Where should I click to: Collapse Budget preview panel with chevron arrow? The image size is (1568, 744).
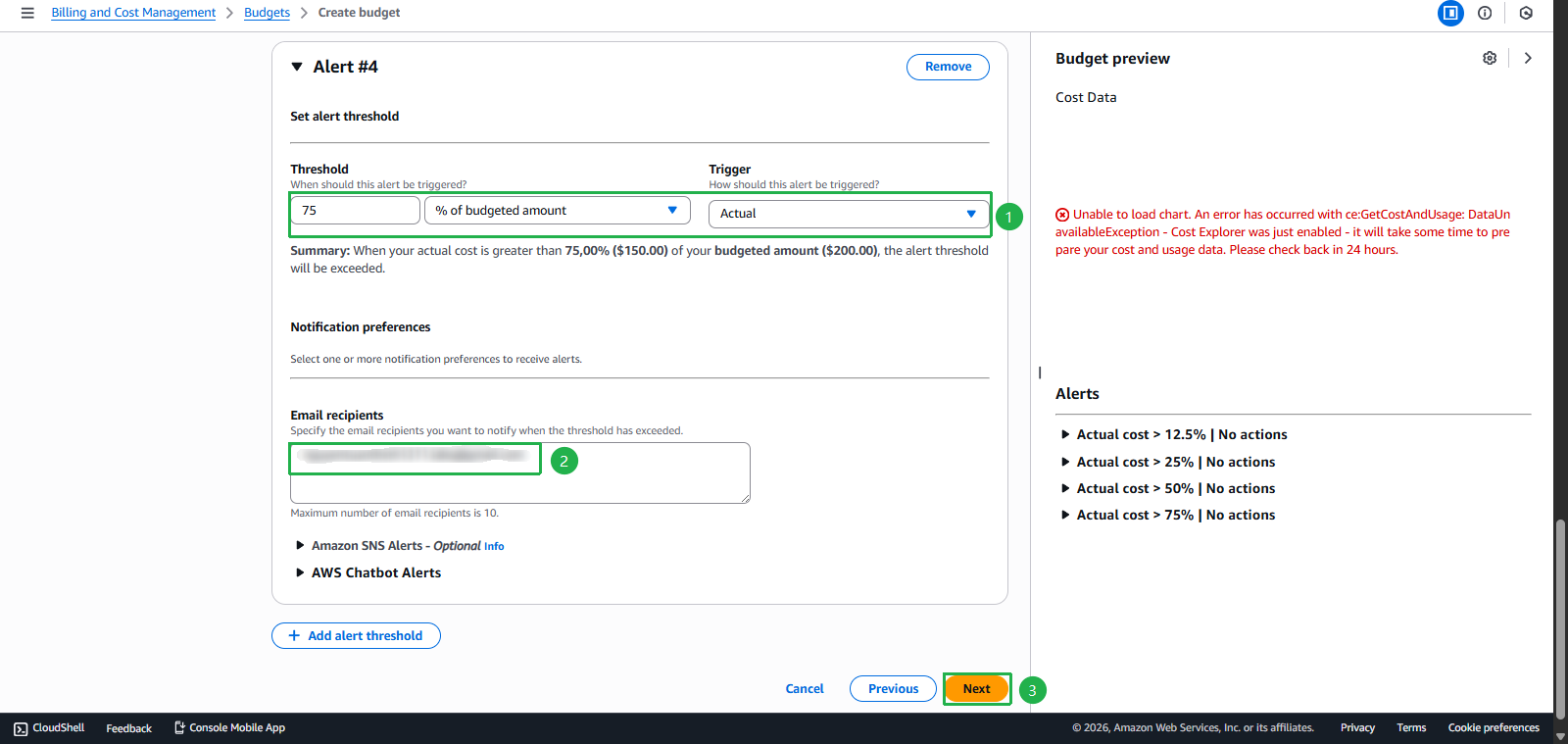[1528, 58]
